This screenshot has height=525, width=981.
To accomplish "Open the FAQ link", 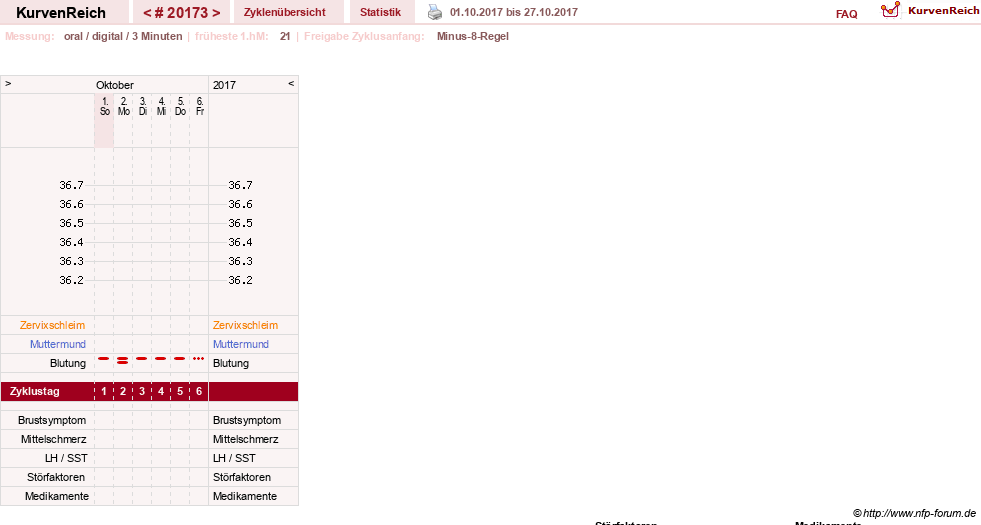I will point(846,14).
